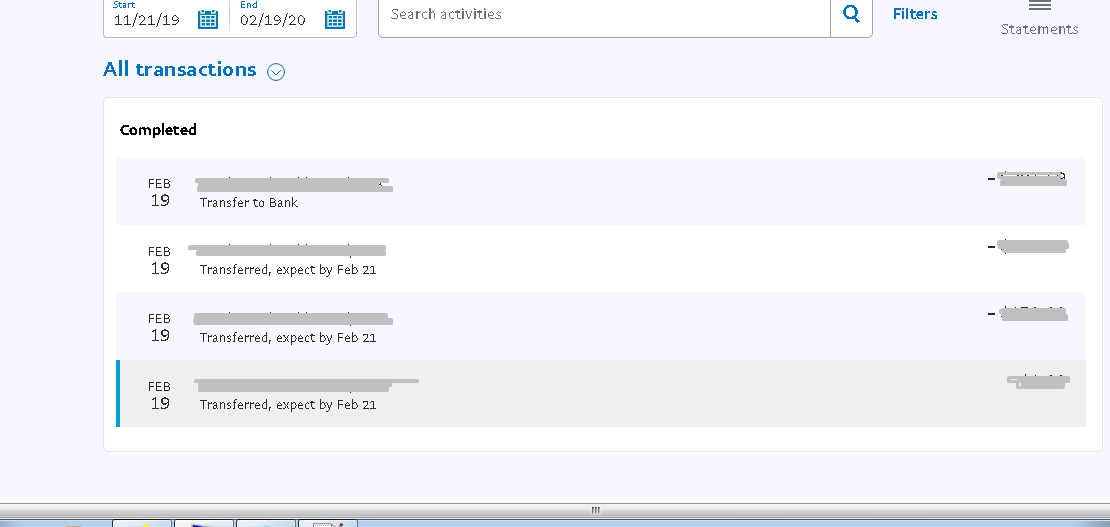Open the Filters link
The width and height of the screenshot is (1110, 527).
coord(915,13)
